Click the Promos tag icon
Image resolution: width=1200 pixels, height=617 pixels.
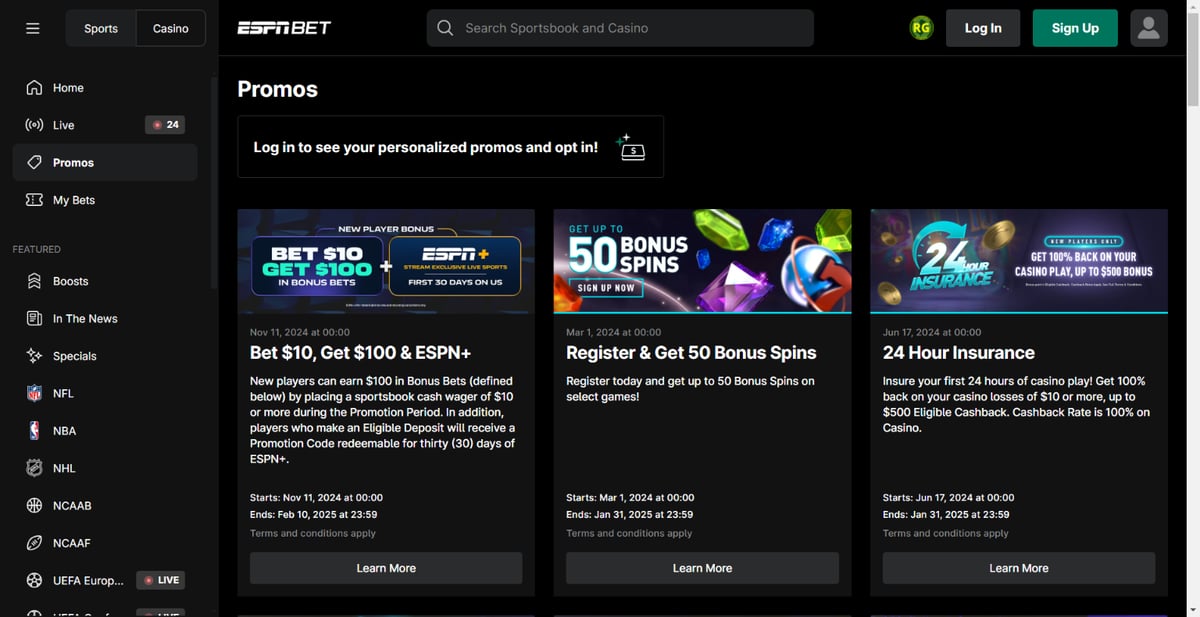(x=34, y=162)
